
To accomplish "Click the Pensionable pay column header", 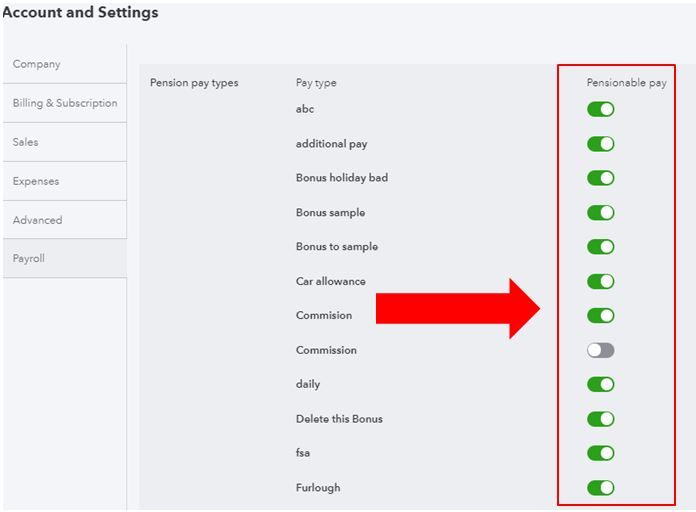I will tap(626, 83).
